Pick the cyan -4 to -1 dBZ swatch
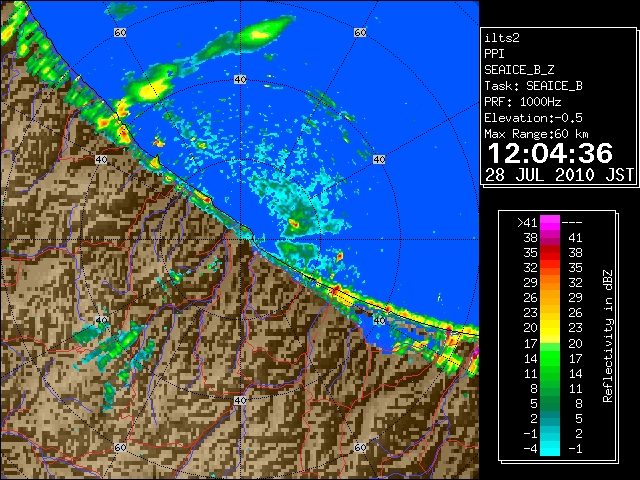Screen dimensions: 640x480 click(550, 448)
